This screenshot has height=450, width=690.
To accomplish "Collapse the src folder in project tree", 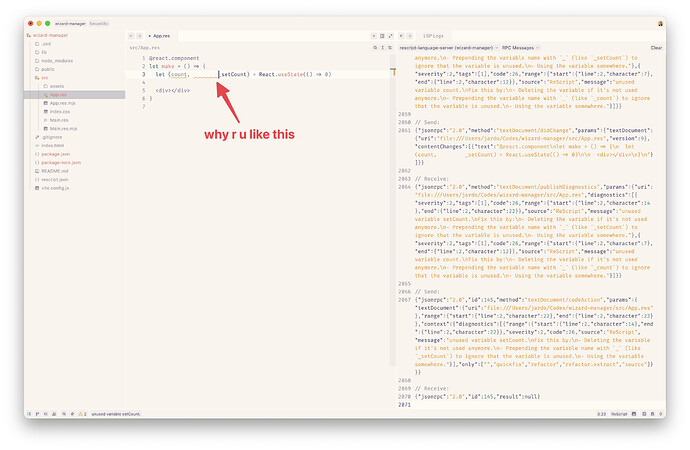I will 44,77.
